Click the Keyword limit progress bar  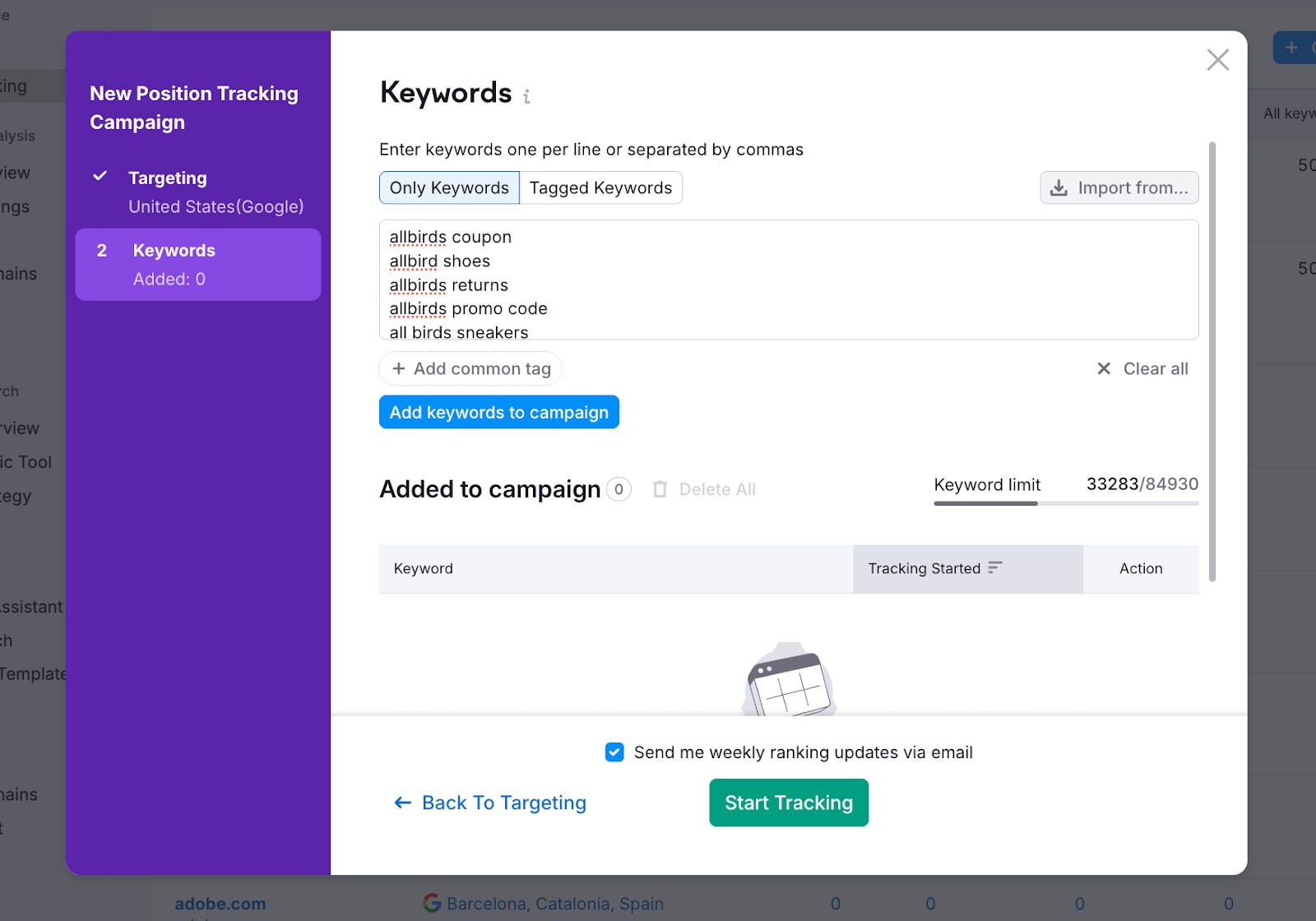1065,503
